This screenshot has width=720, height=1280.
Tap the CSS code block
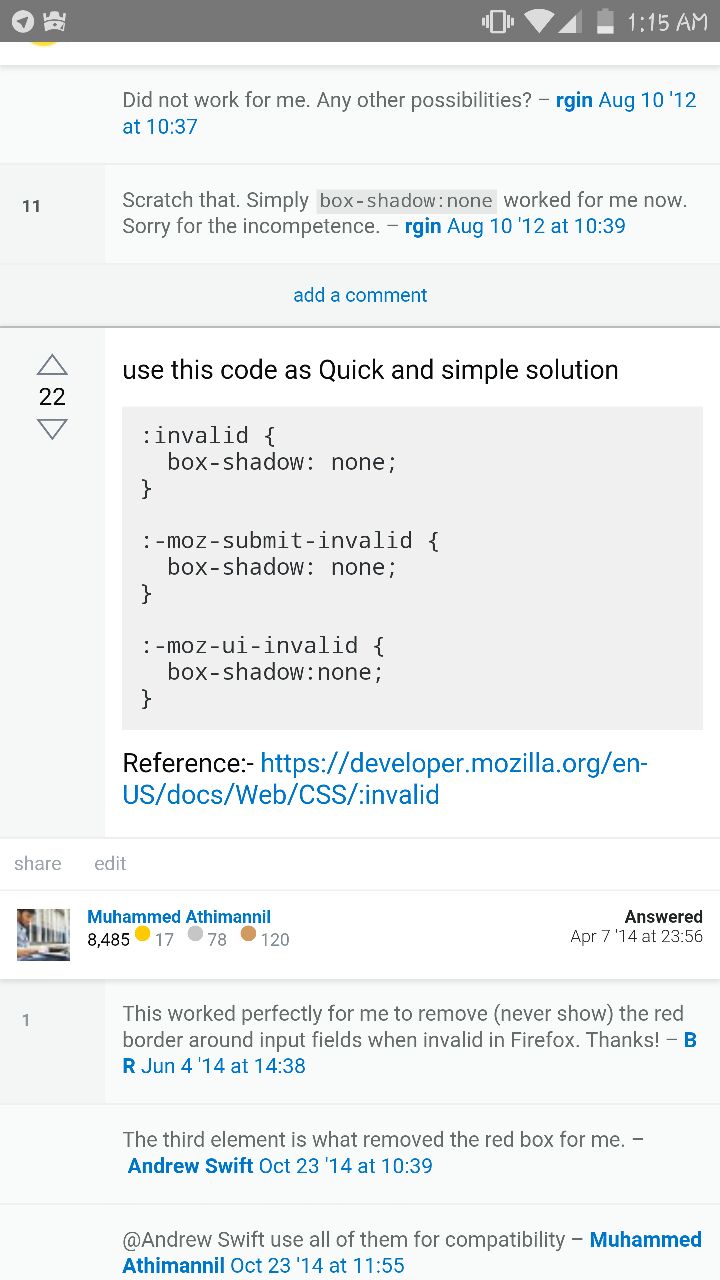coord(412,567)
